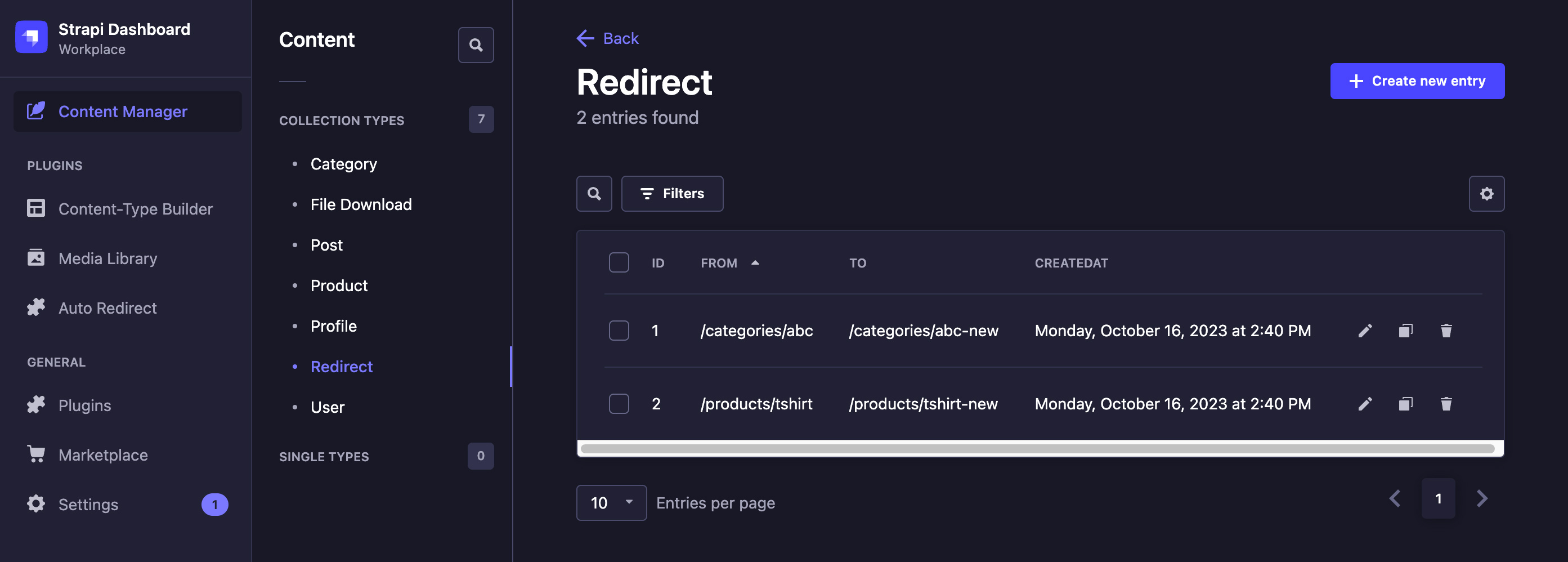This screenshot has width=1568, height=562.
Task: Open Settings page
Action: click(127, 504)
